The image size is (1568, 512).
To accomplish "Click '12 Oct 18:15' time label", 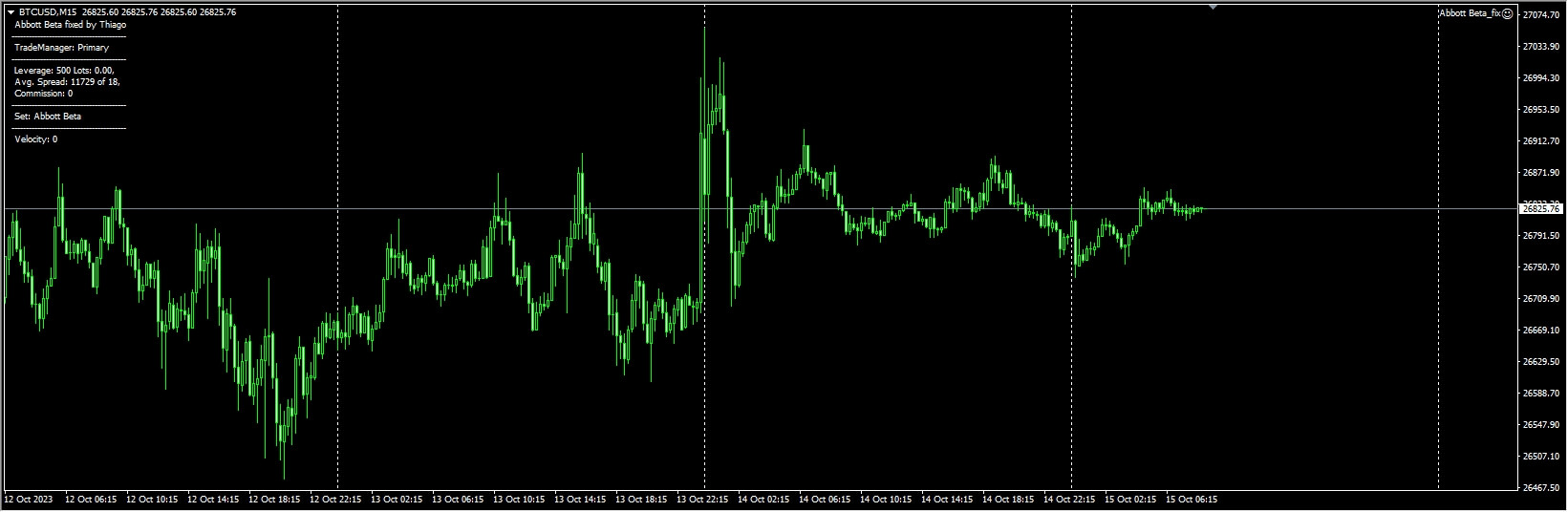I will [x=274, y=499].
